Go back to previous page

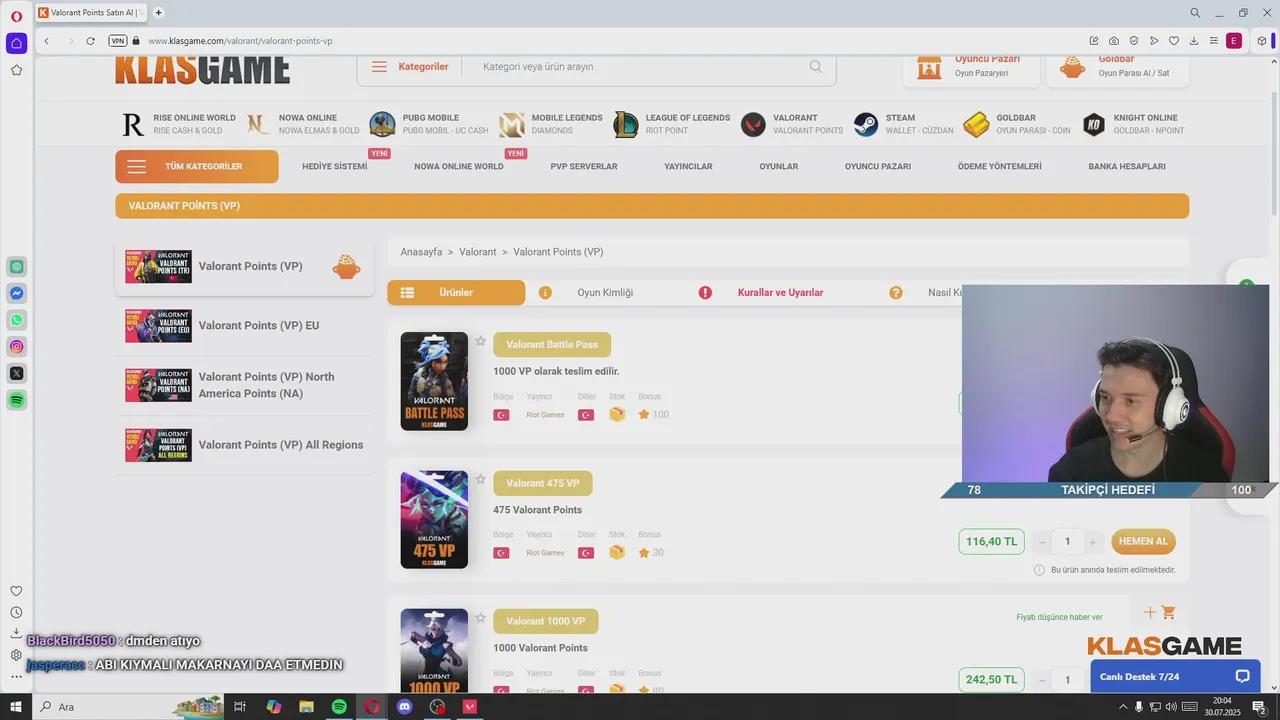(x=46, y=41)
